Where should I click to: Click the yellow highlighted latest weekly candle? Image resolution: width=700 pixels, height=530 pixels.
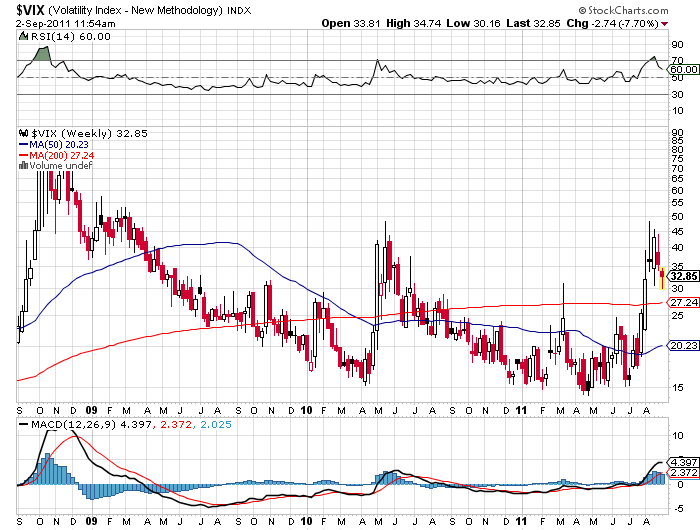(662, 278)
